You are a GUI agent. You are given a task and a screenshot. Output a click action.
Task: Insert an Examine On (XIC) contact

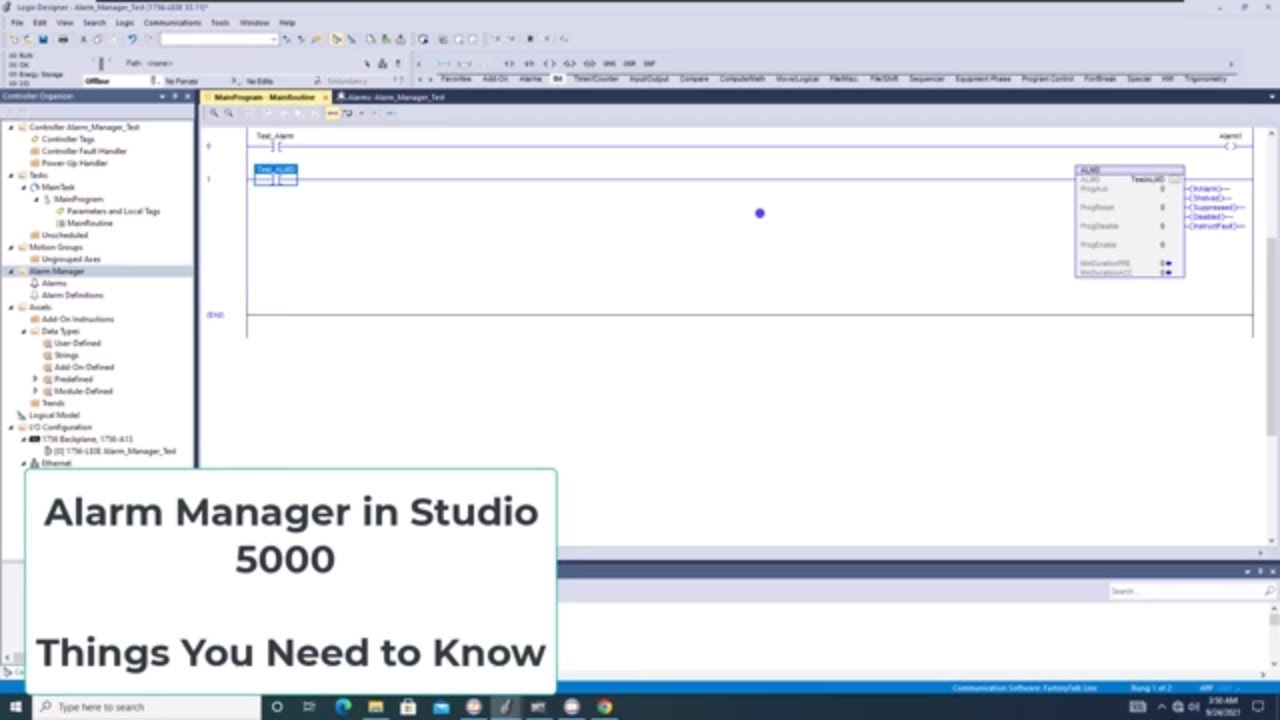[x=509, y=63]
